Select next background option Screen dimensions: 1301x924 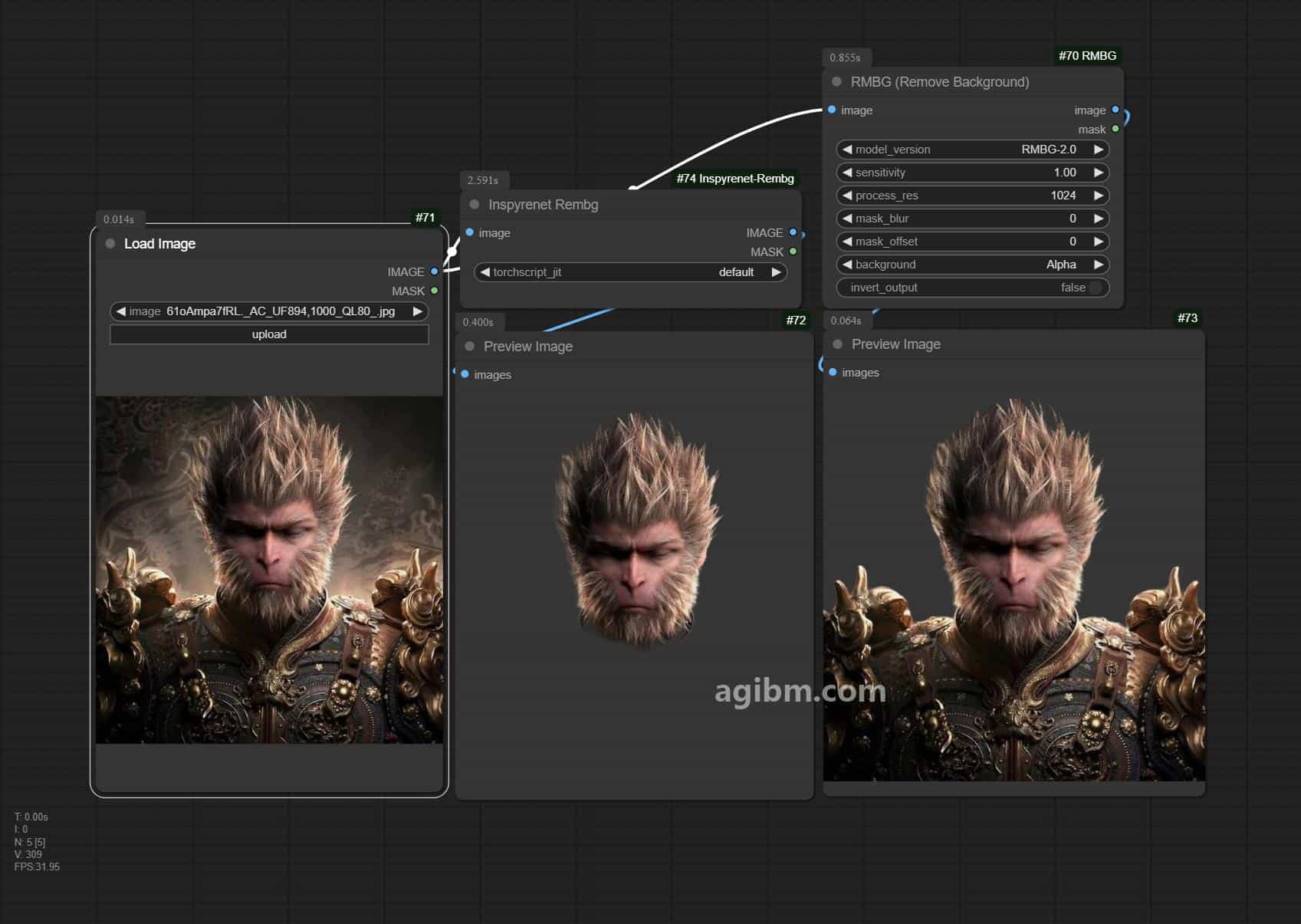(x=1099, y=265)
